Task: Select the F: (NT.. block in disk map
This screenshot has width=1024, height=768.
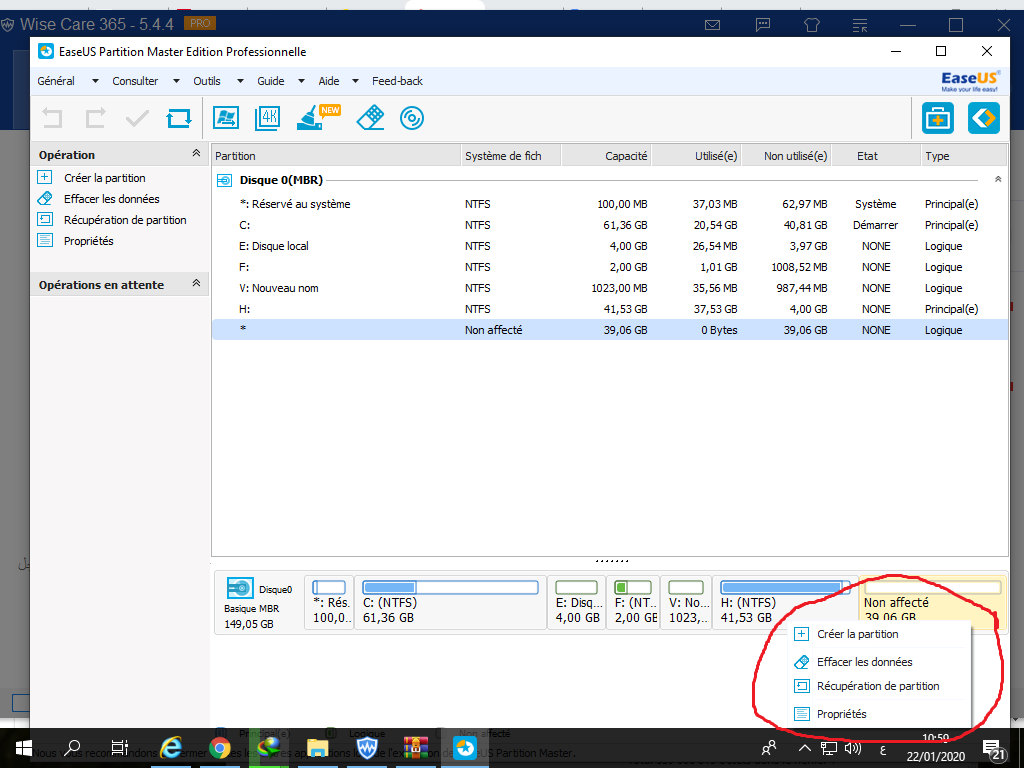Action: pos(633,602)
